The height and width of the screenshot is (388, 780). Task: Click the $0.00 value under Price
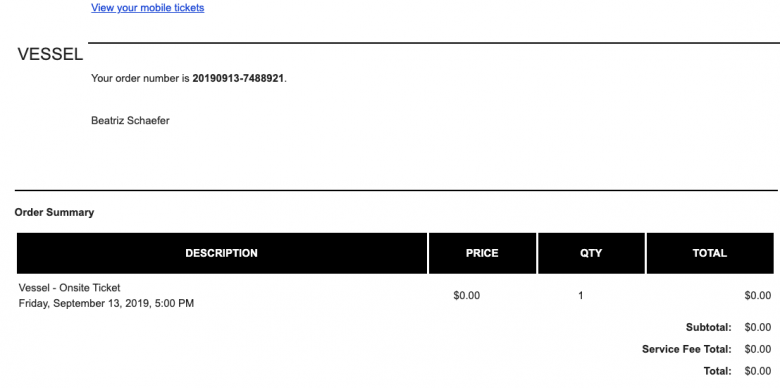pos(467,295)
